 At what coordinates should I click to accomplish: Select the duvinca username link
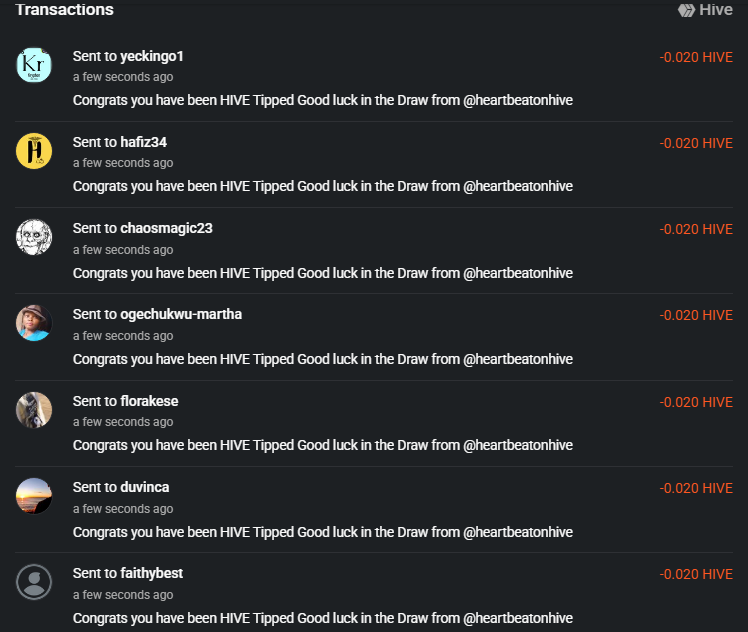tap(145, 487)
